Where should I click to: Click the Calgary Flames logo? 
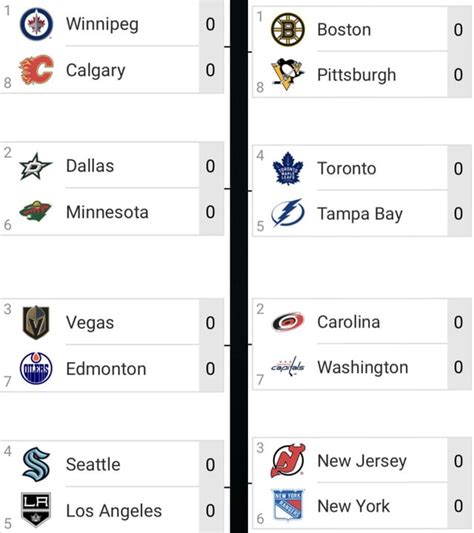click(x=36, y=70)
